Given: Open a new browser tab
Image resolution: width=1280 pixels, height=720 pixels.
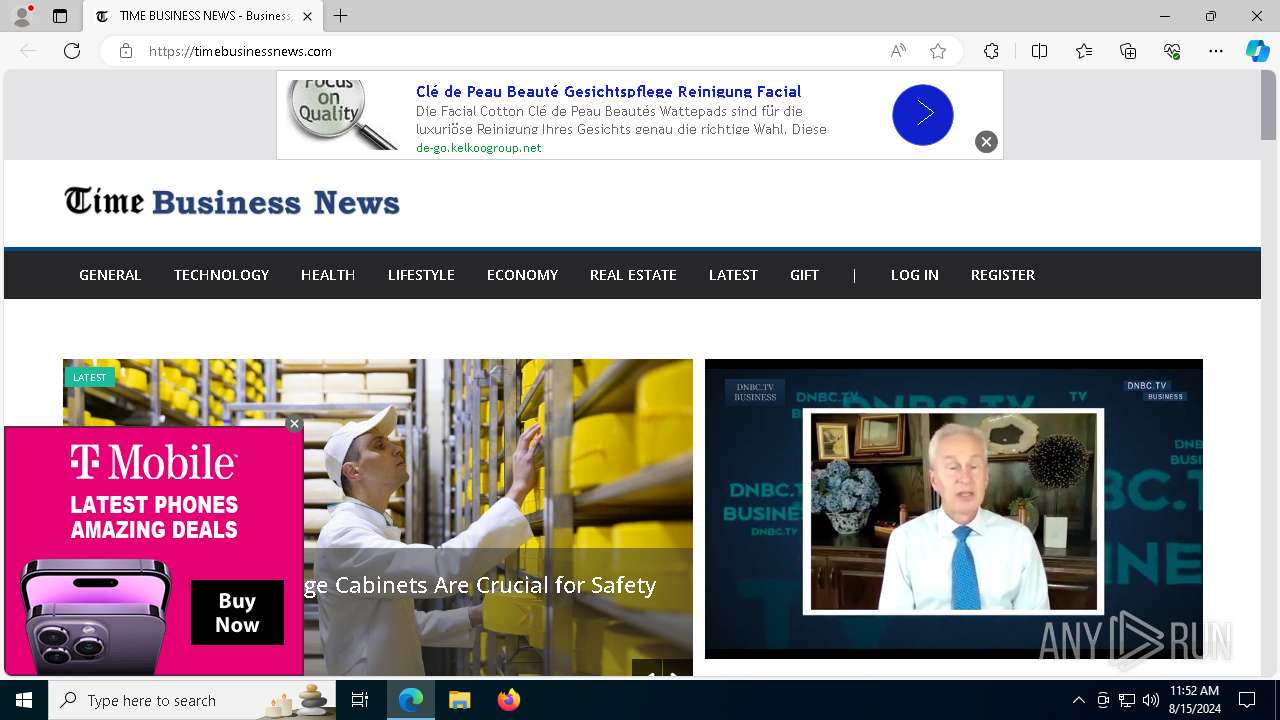Looking at the screenshot, I should tap(341, 16).
